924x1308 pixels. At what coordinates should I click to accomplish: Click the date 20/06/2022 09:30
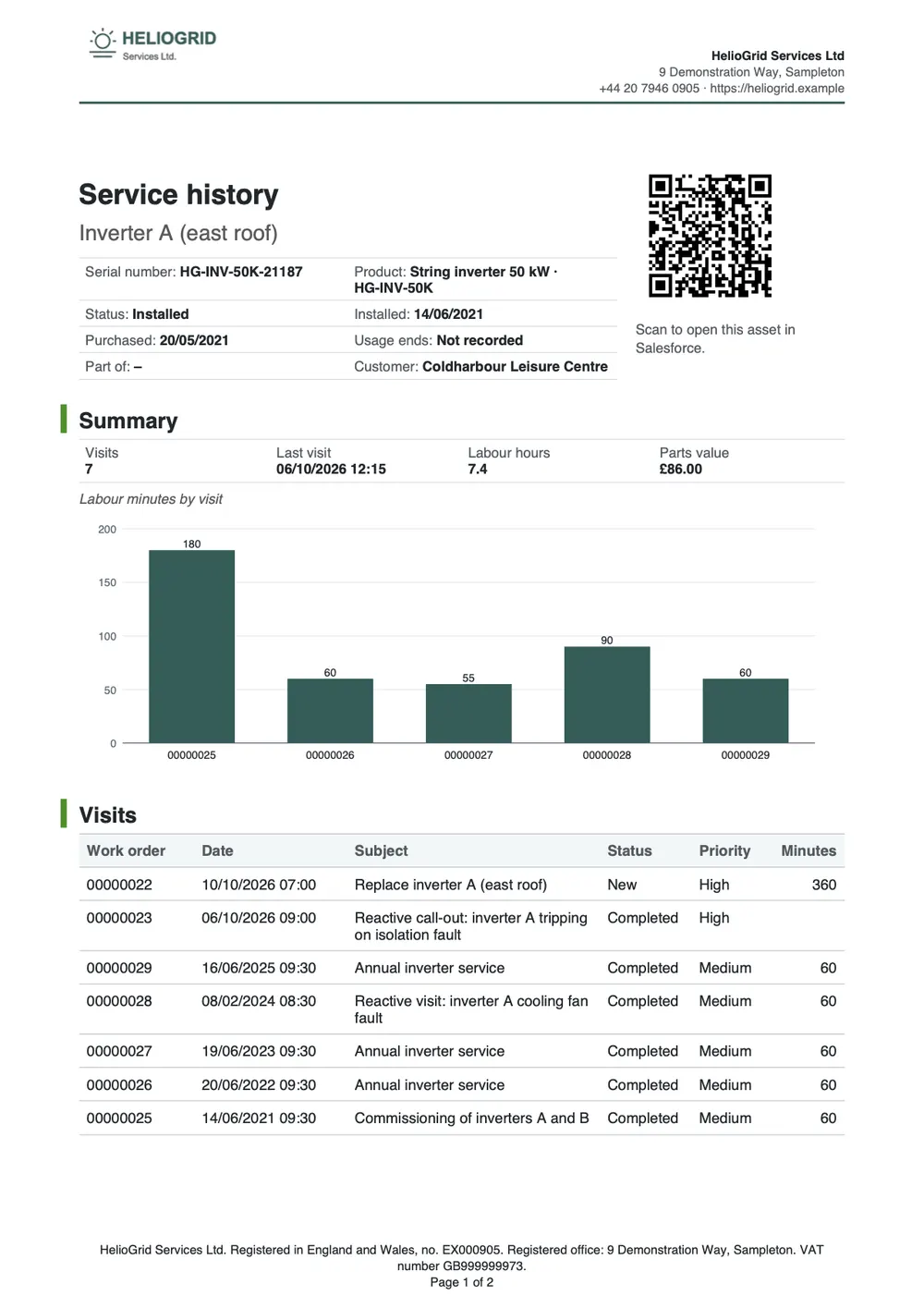pos(259,1085)
